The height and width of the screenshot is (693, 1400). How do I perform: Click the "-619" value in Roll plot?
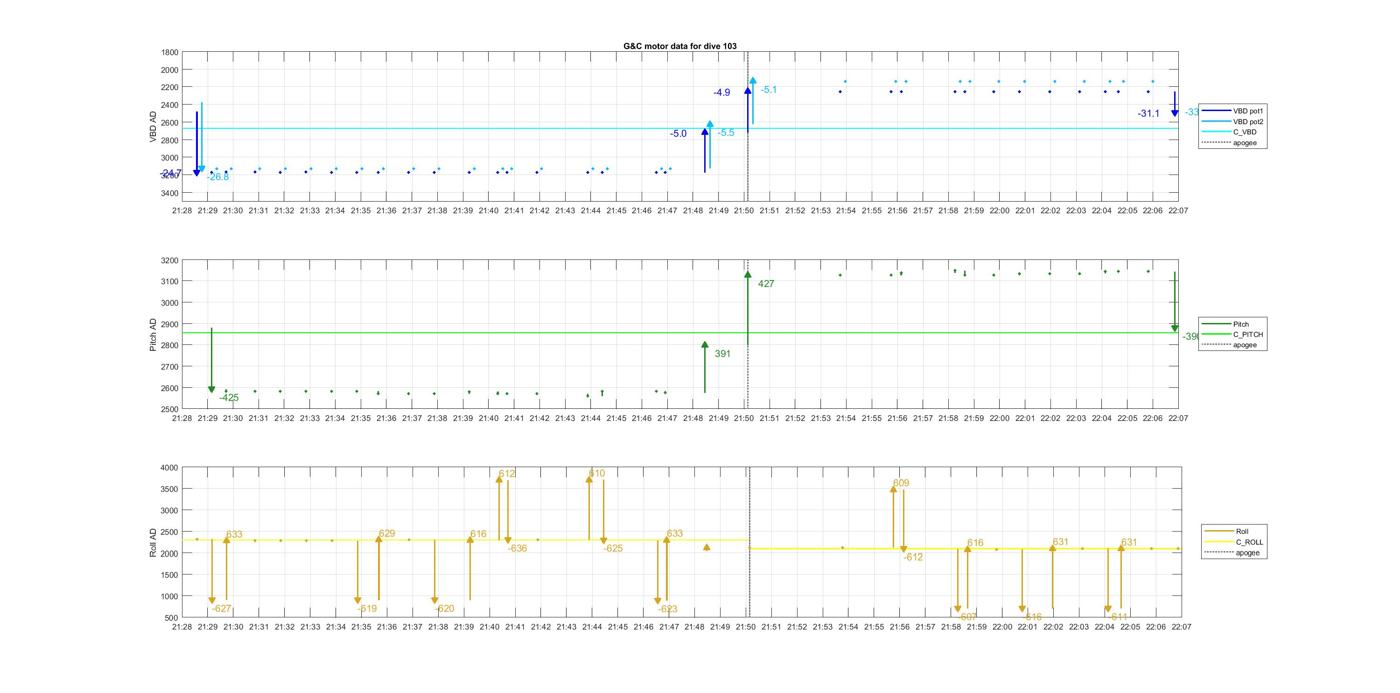[367, 609]
